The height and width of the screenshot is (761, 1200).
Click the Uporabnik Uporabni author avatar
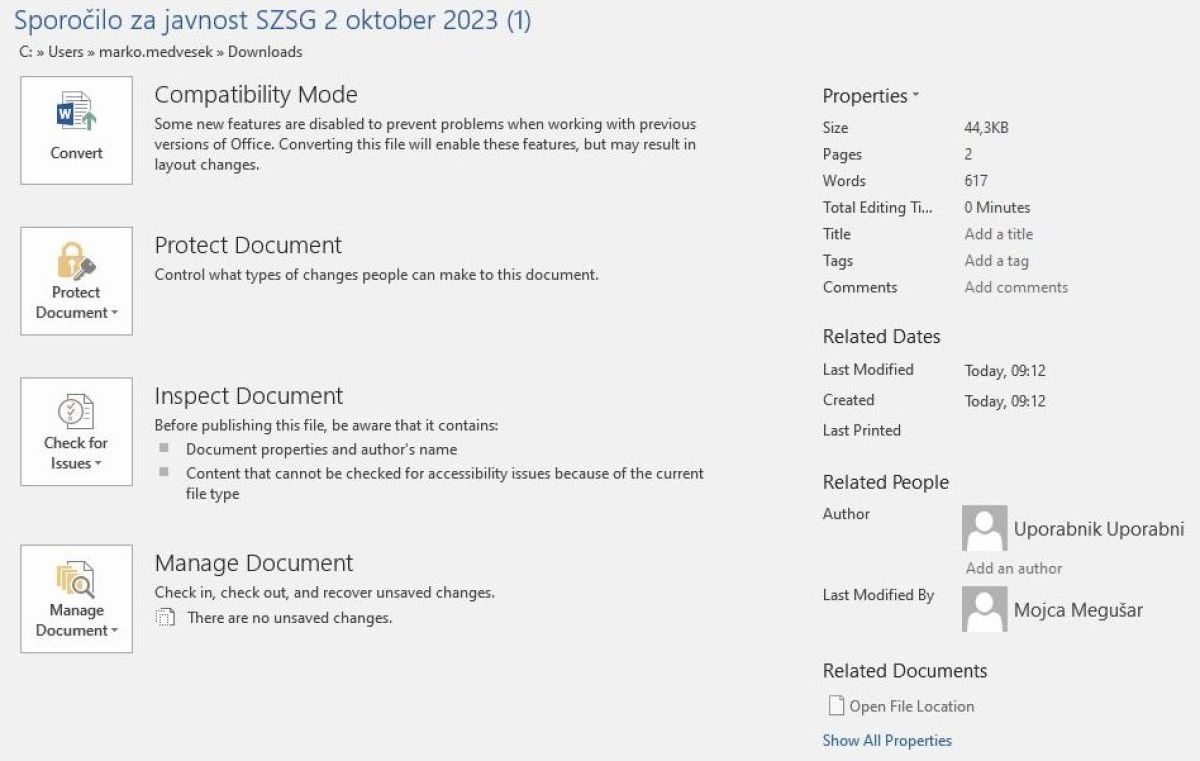pyautogui.click(x=984, y=528)
